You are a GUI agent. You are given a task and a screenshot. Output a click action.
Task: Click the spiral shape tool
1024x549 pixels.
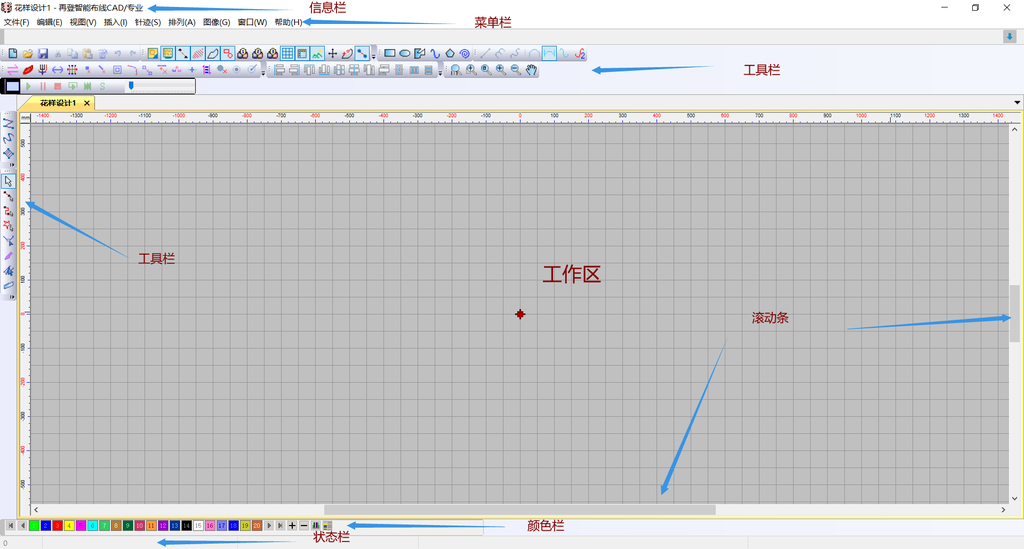[465, 53]
